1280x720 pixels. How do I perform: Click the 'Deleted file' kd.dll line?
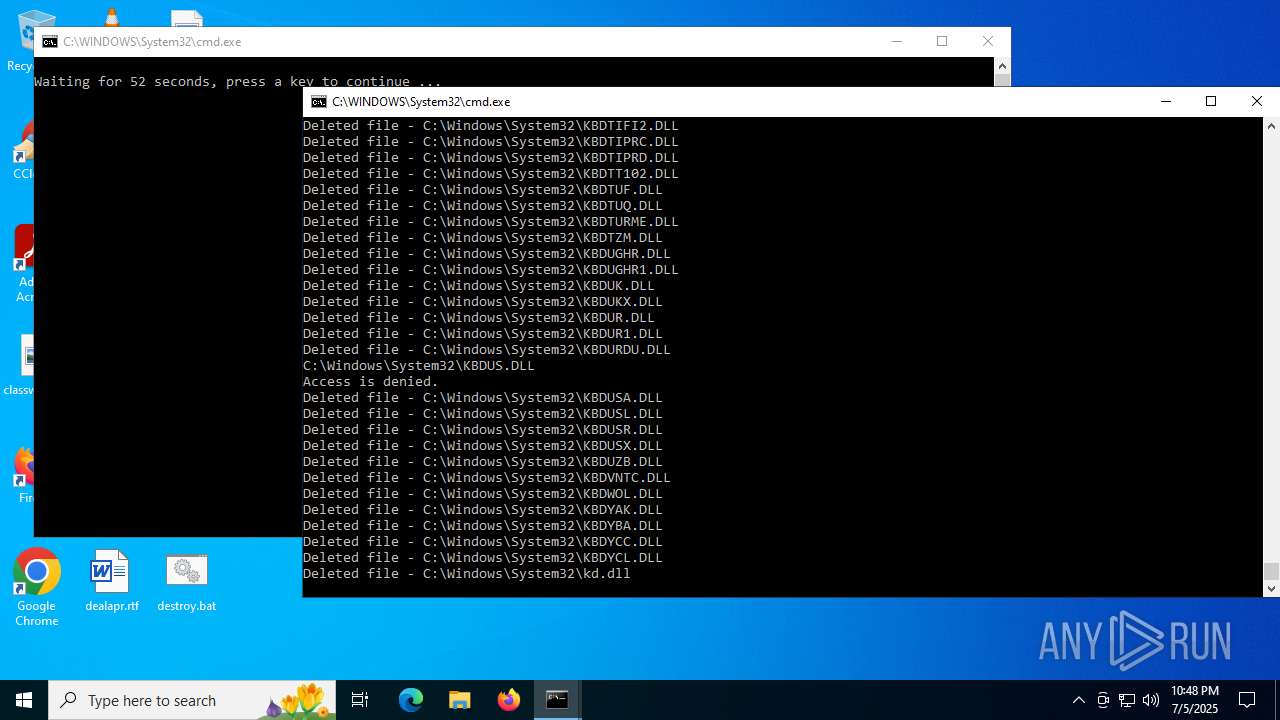(467, 574)
